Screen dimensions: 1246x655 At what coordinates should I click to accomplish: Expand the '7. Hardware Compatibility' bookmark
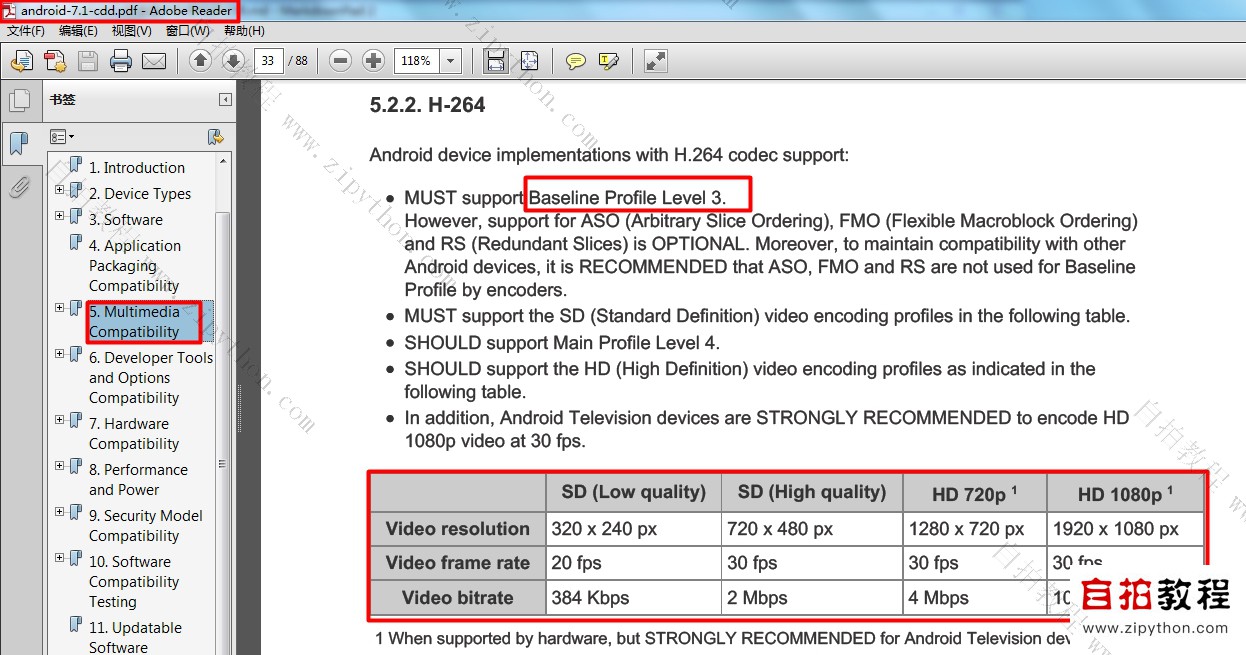[x=60, y=420]
